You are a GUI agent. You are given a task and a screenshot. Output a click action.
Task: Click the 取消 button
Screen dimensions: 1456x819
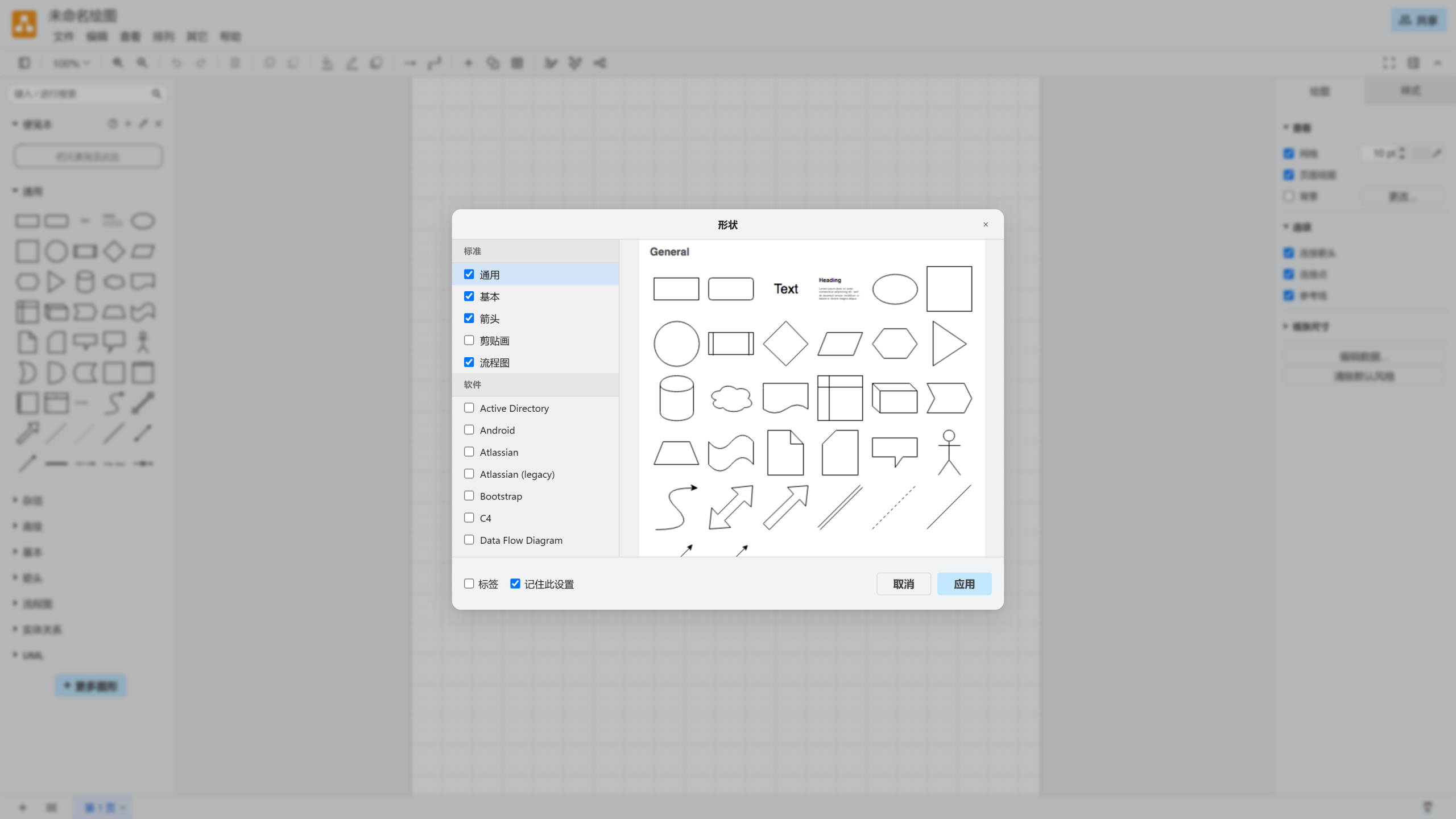coord(903,584)
